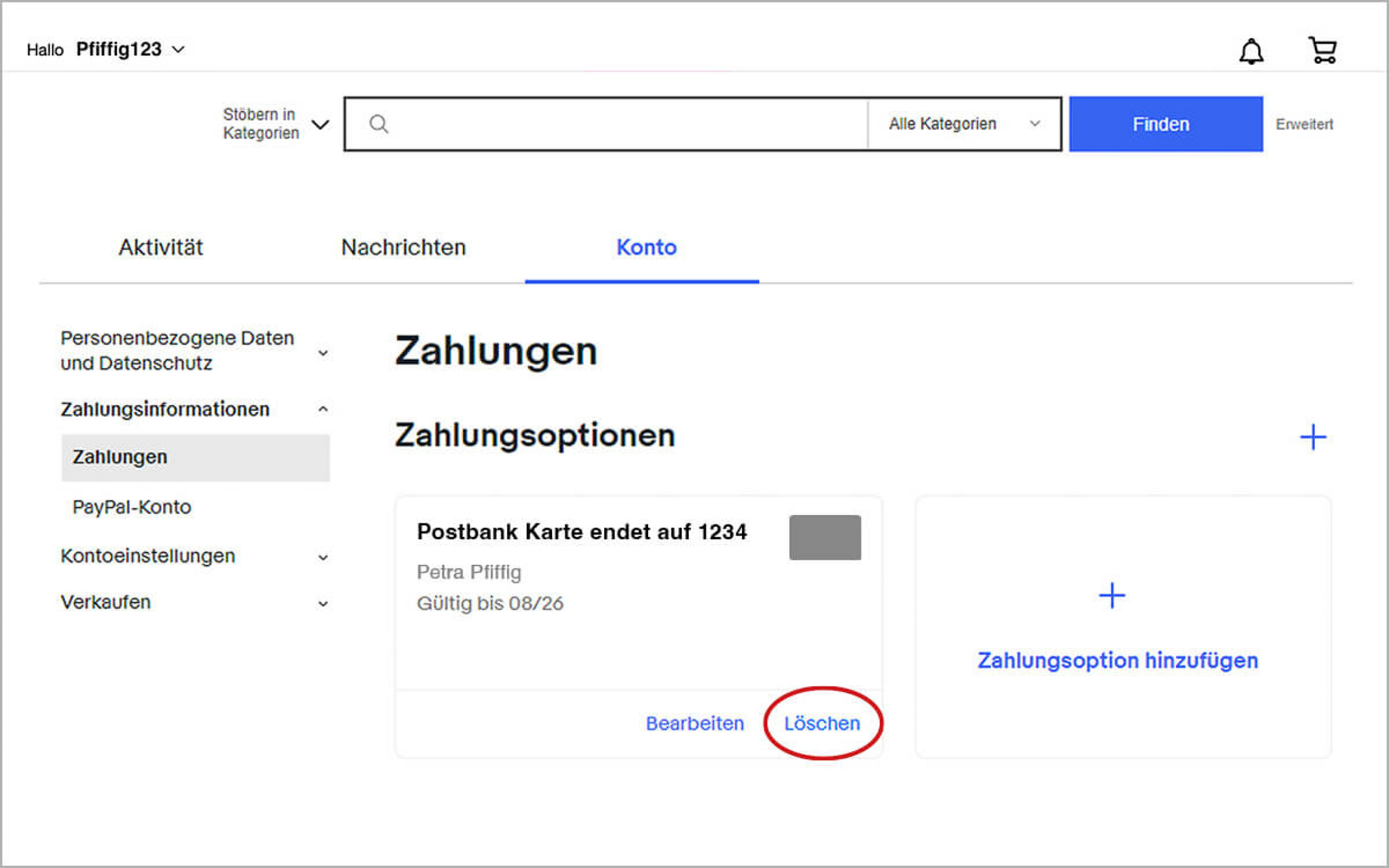This screenshot has height=868, width=1389.
Task: Select PayPal-Konto in the sidebar
Action: coord(131,507)
